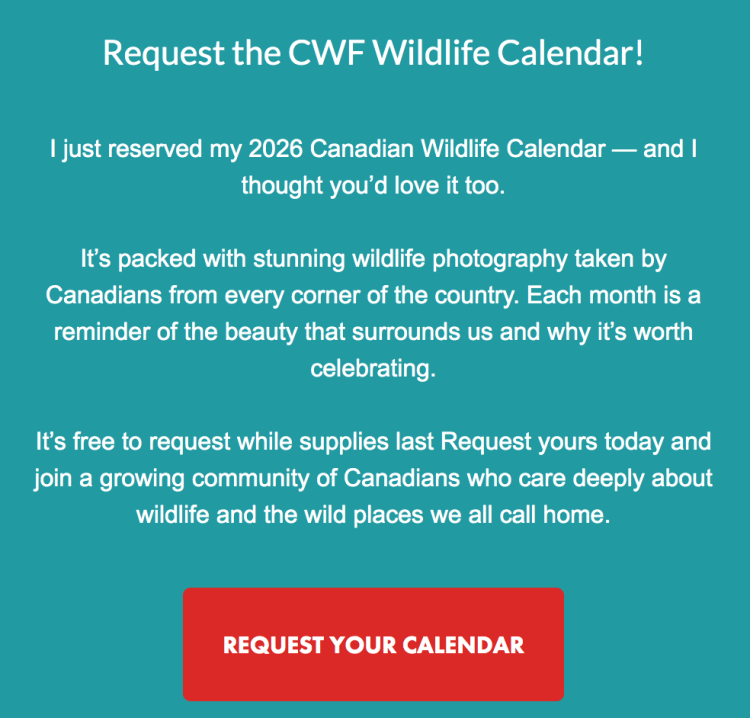Click the paragraph starting 'It's free to request'
The height and width of the screenshot is (718, 750).
click(x=373, y=478)
